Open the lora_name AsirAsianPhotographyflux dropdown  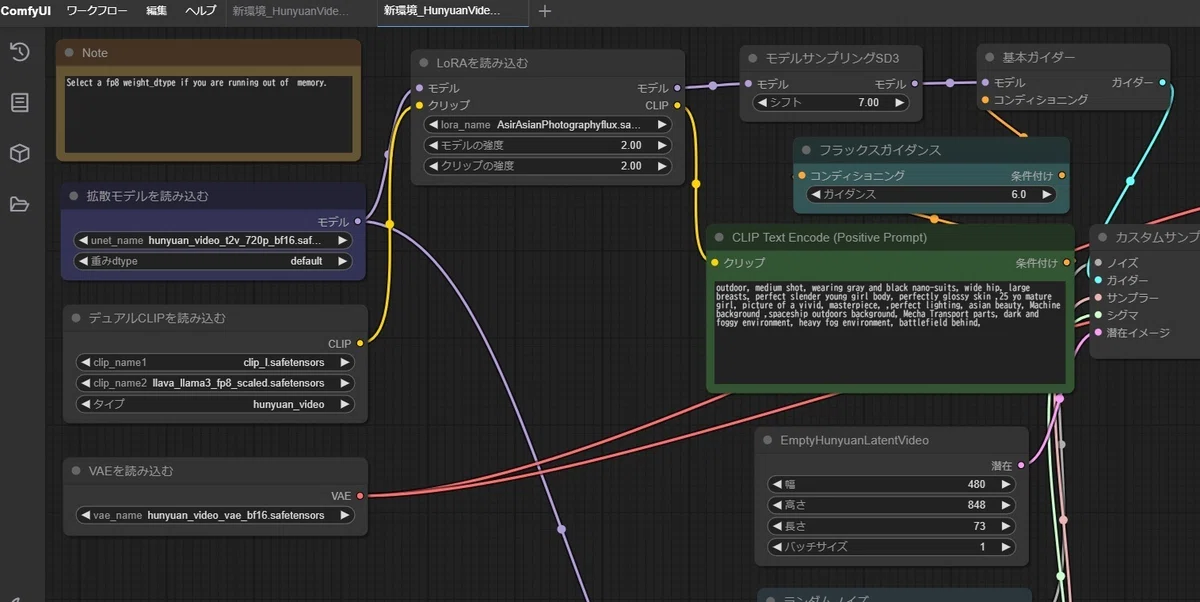coord(547,125)
